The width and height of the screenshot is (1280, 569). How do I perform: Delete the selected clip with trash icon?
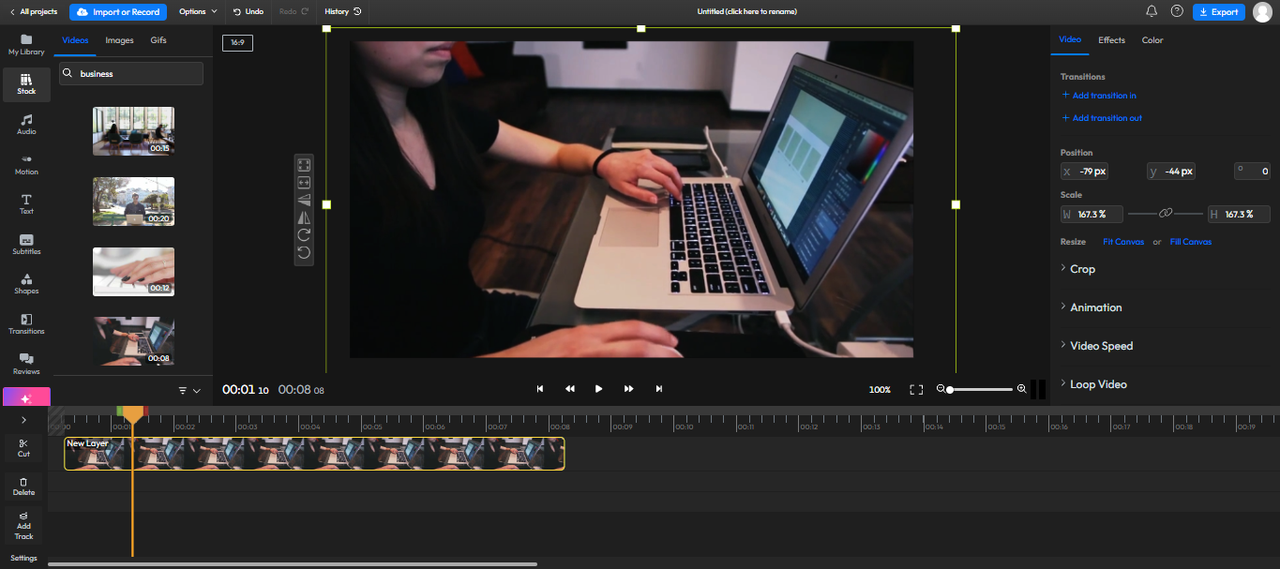(x=24, y=487)
